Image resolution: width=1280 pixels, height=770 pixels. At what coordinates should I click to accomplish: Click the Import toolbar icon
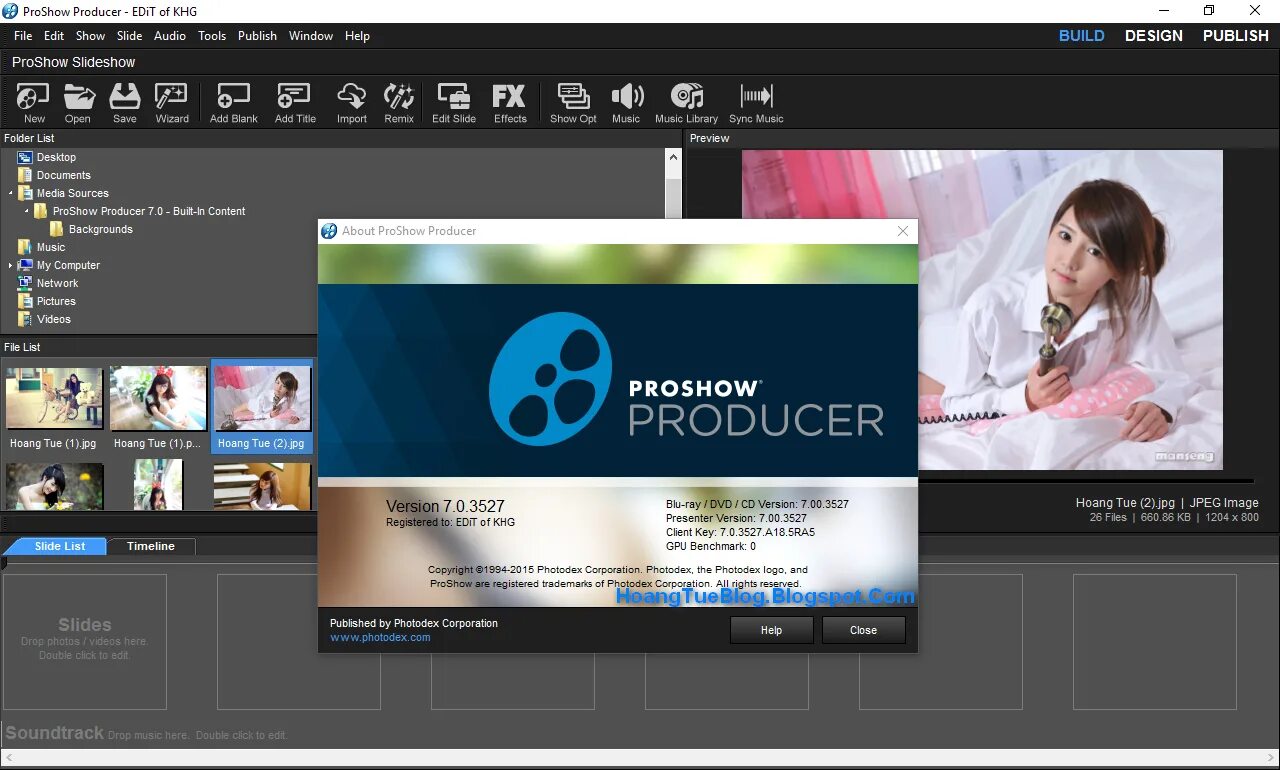coord(352,103)
